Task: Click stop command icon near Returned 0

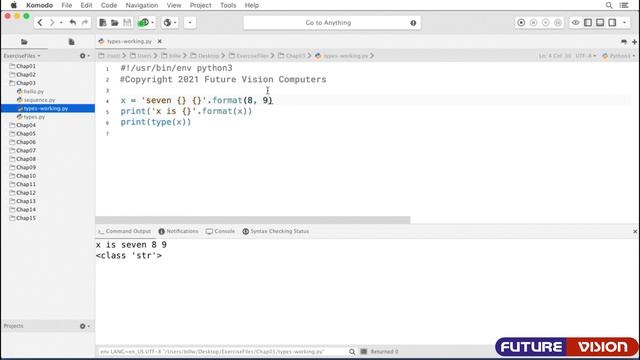Action: pos(364,351)
